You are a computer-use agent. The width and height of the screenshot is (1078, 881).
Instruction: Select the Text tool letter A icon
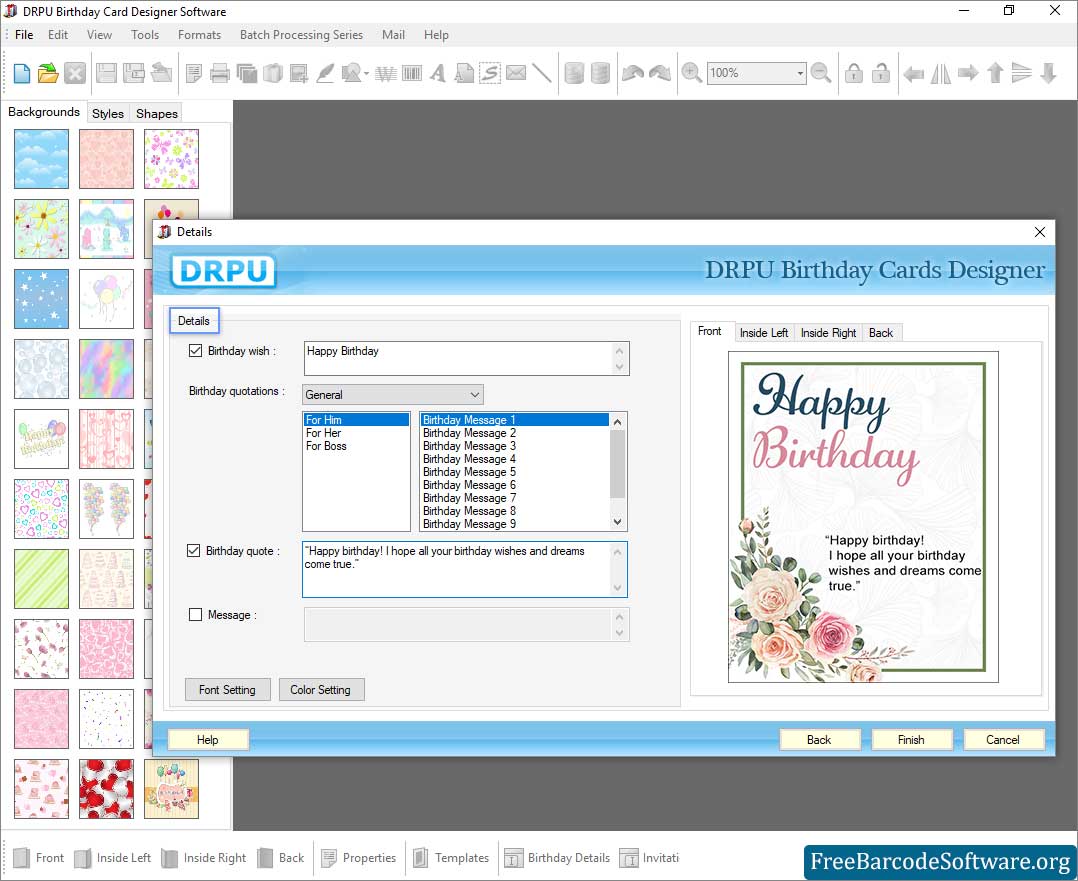(437, 73)
